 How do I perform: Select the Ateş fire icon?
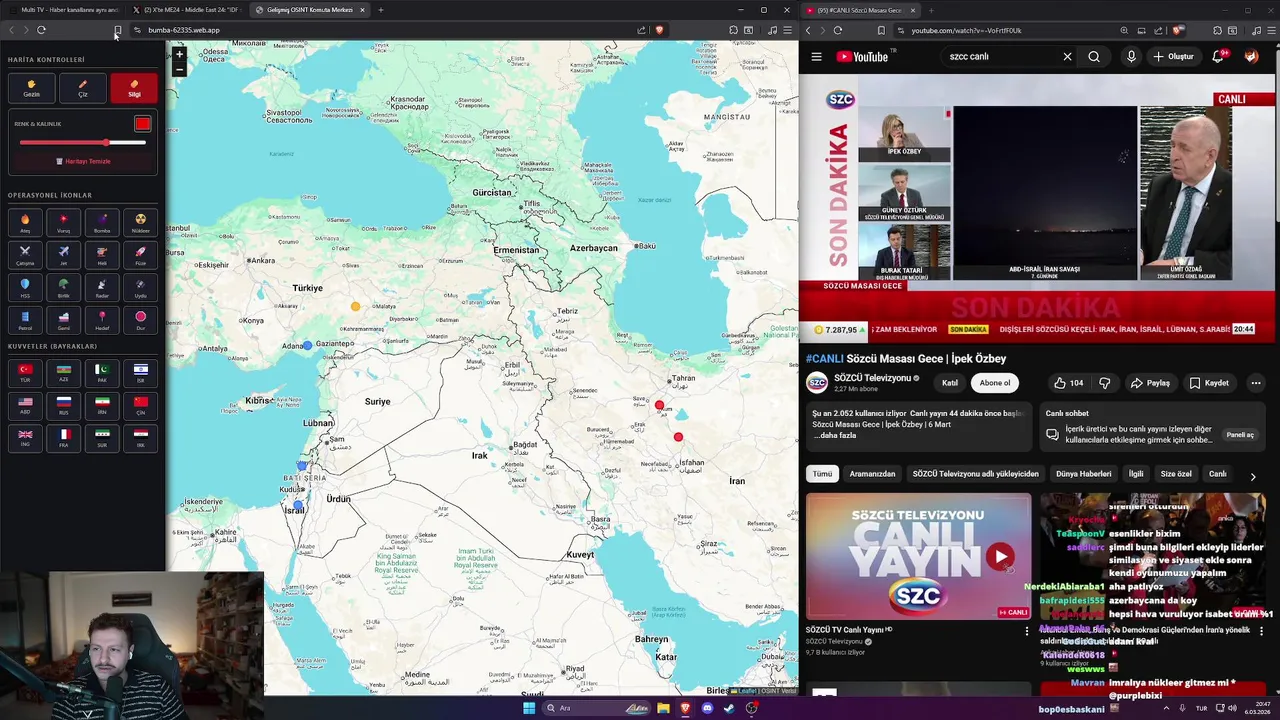click(25, 223)
